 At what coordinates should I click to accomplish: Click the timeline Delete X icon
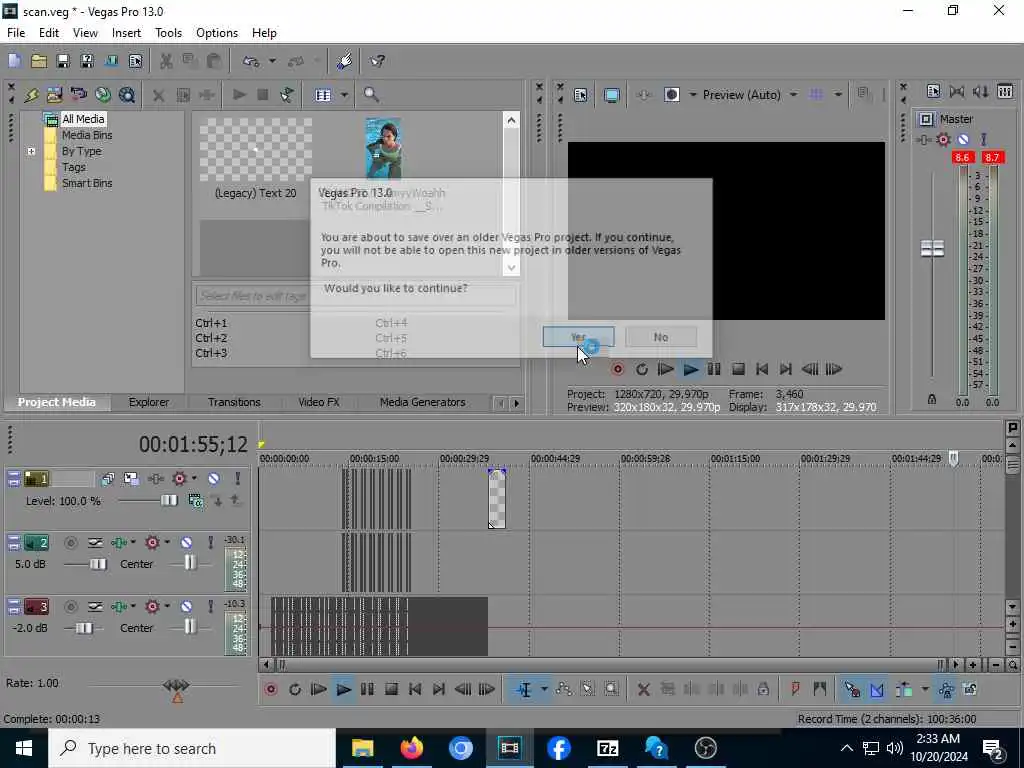click(x=643, y=690)
